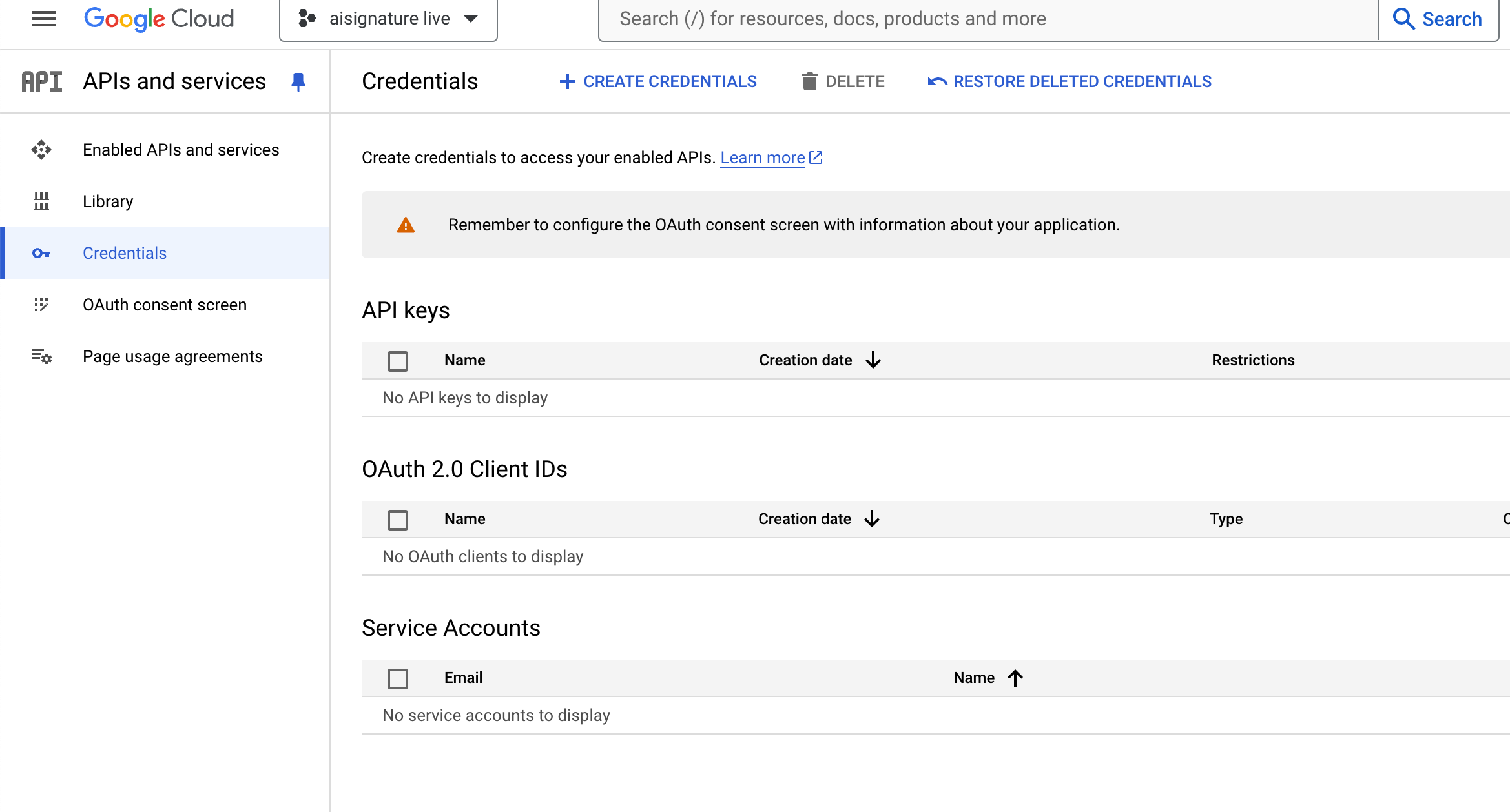The image size is (1510, 812).
Task: Open the aisignature live project selector
Action: pos(388,19)
